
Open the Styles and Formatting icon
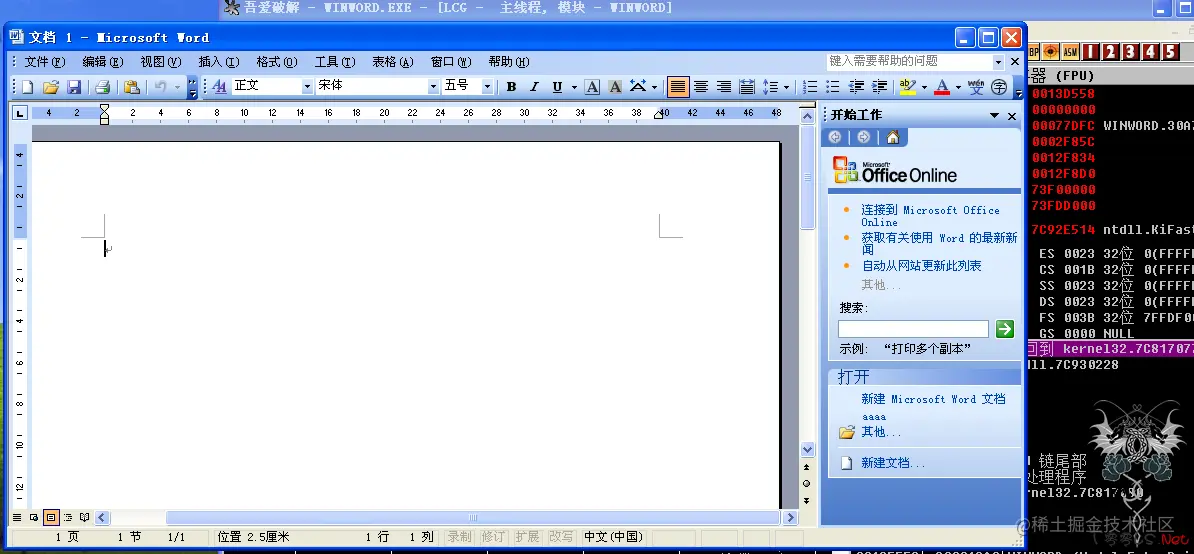pyautogui.click(x=219, y=87)
